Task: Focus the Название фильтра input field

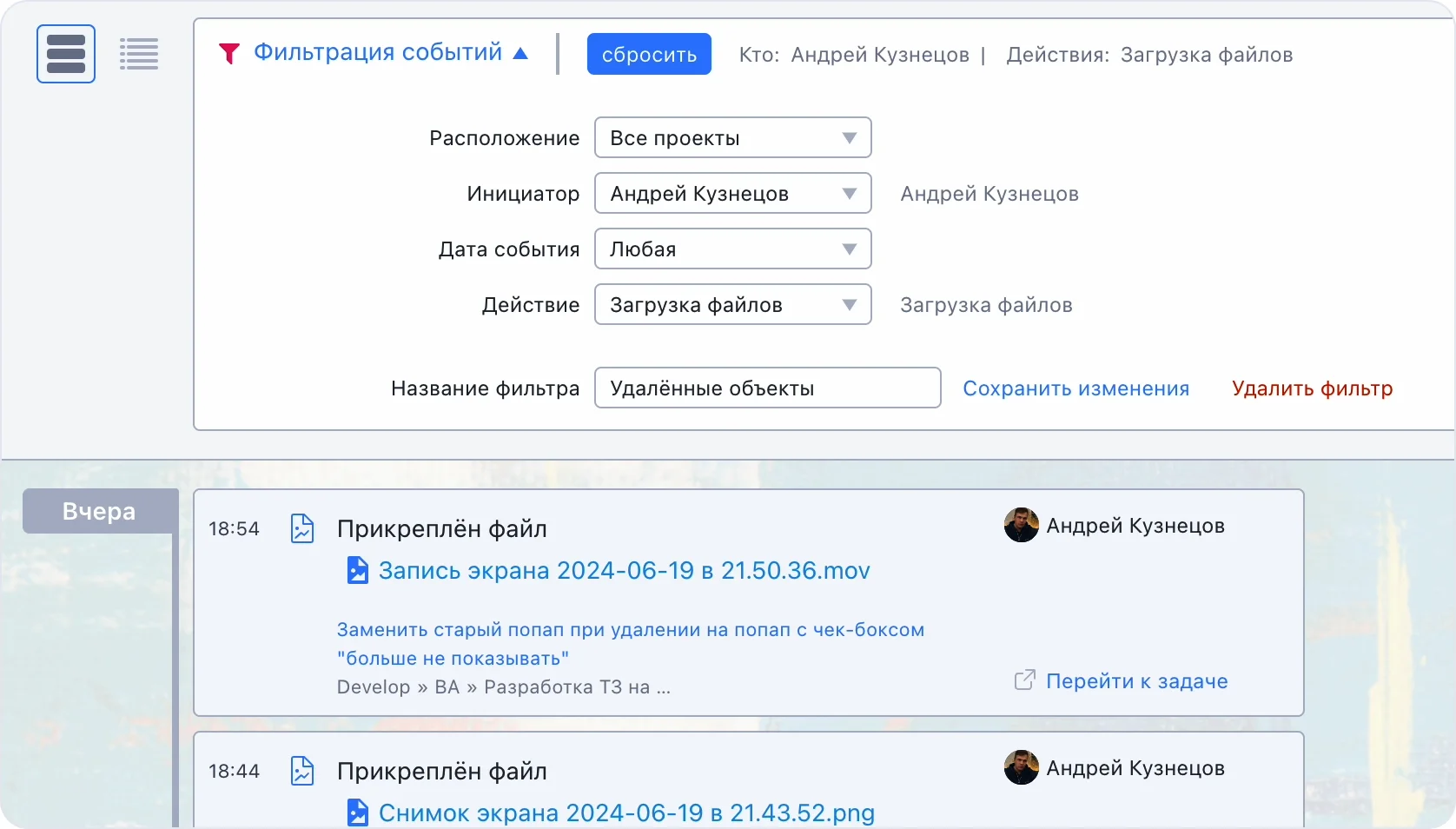Action: coord(767,388)
